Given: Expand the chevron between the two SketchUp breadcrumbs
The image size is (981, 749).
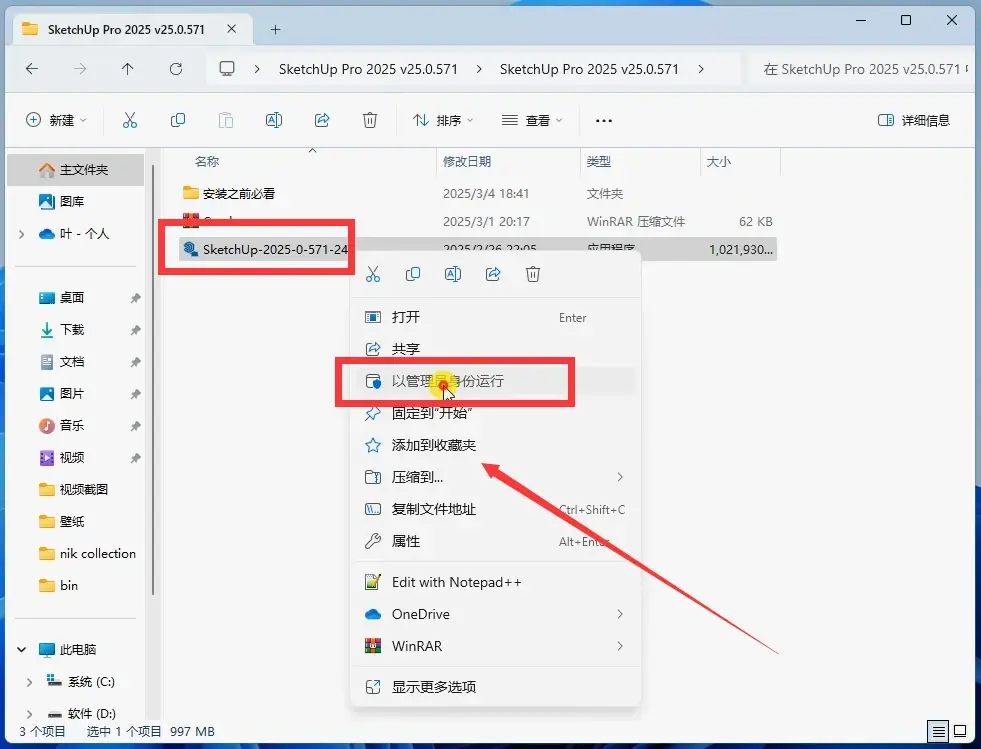Looking at the screenshot, I should (x=479, y=69).
